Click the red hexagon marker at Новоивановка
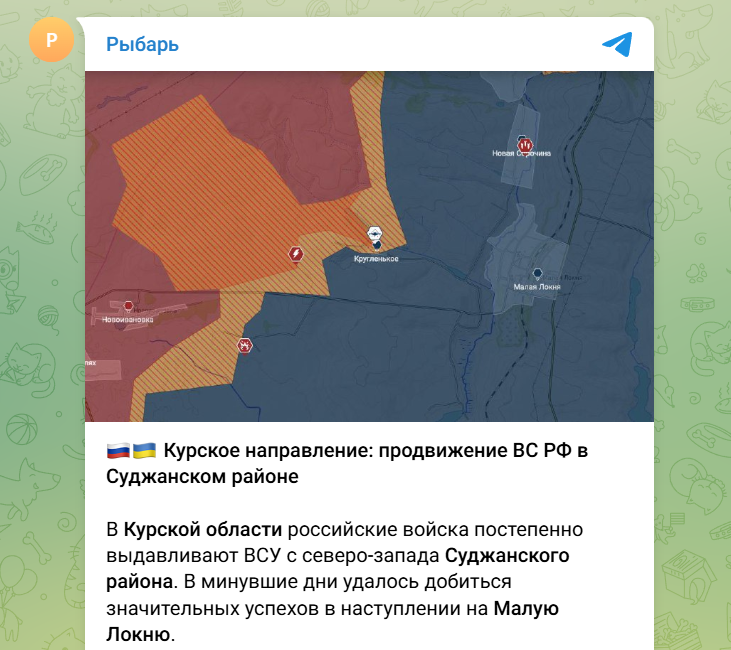Screen dimensions: 731x650 (128, 306)
